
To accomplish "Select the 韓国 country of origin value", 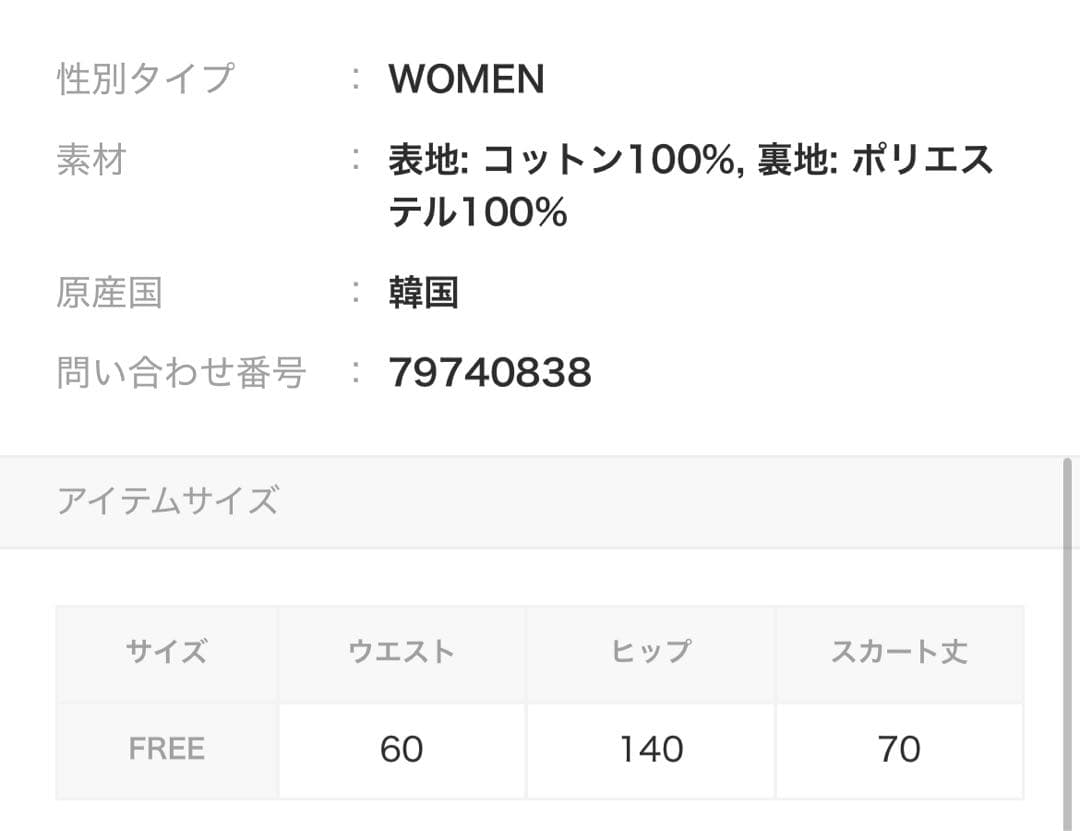I will 423,293.
